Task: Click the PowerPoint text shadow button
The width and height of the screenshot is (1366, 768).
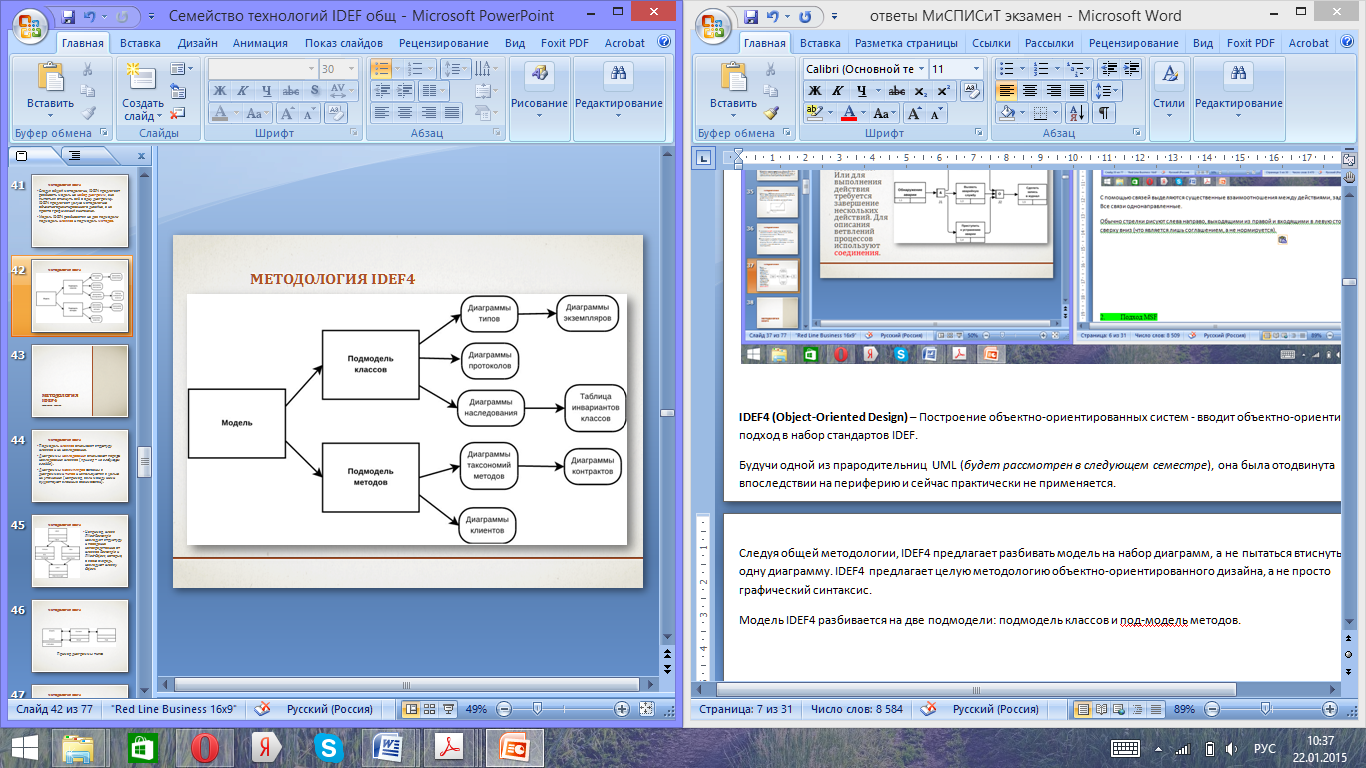Action: coord(313,91)
